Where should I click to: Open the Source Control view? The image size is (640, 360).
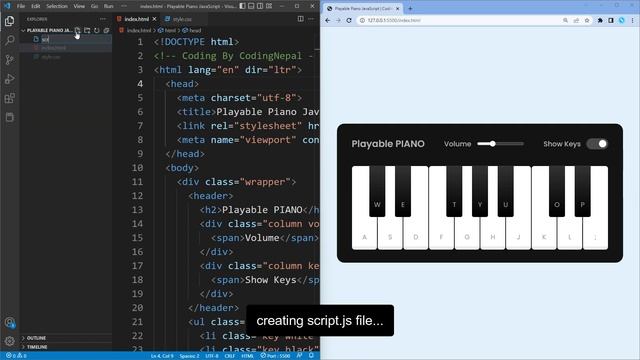click(10, 60)
